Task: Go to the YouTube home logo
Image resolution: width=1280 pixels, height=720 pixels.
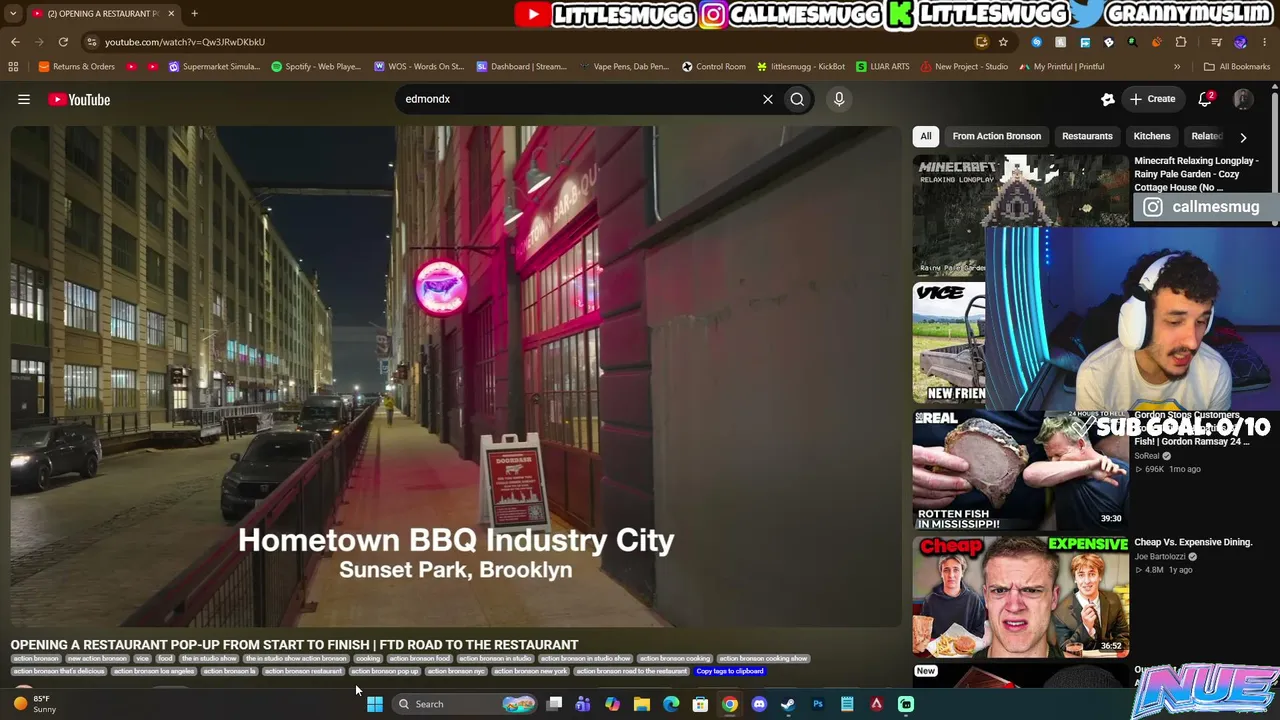Action: pos(79,99)
